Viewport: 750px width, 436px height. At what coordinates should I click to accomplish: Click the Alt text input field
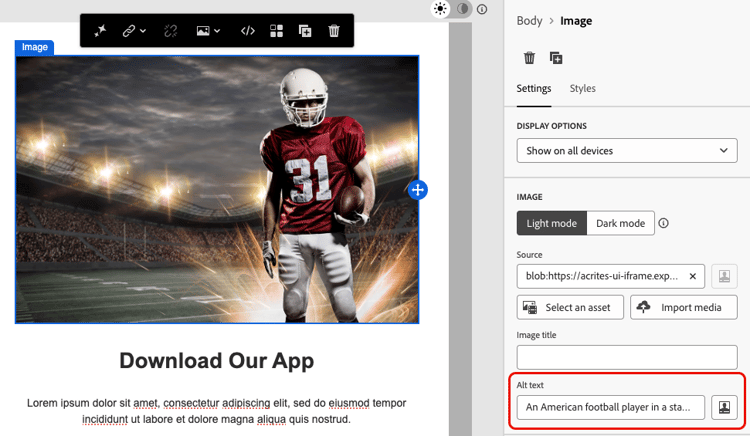click(611, 407)
